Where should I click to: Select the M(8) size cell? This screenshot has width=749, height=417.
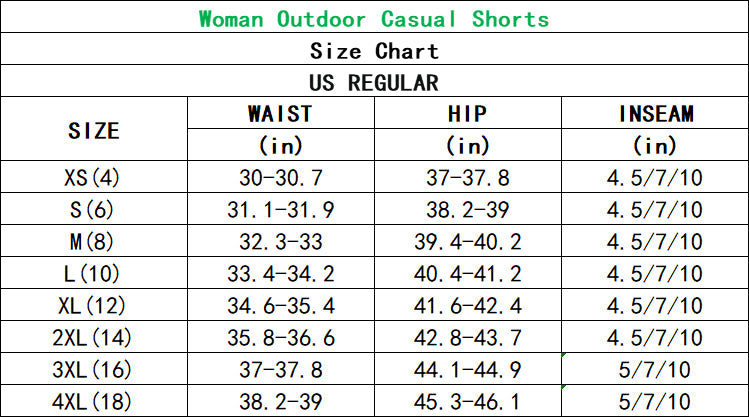92,243
